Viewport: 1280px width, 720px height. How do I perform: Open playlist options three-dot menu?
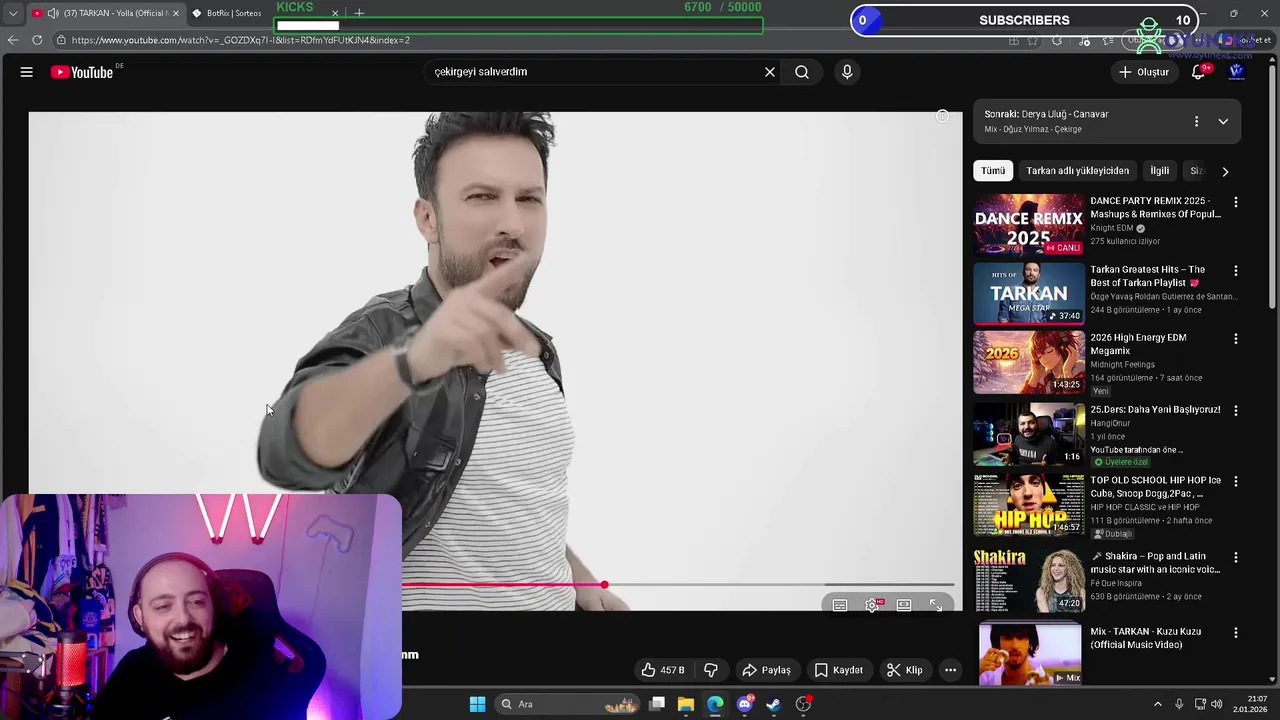(1196, 121)
